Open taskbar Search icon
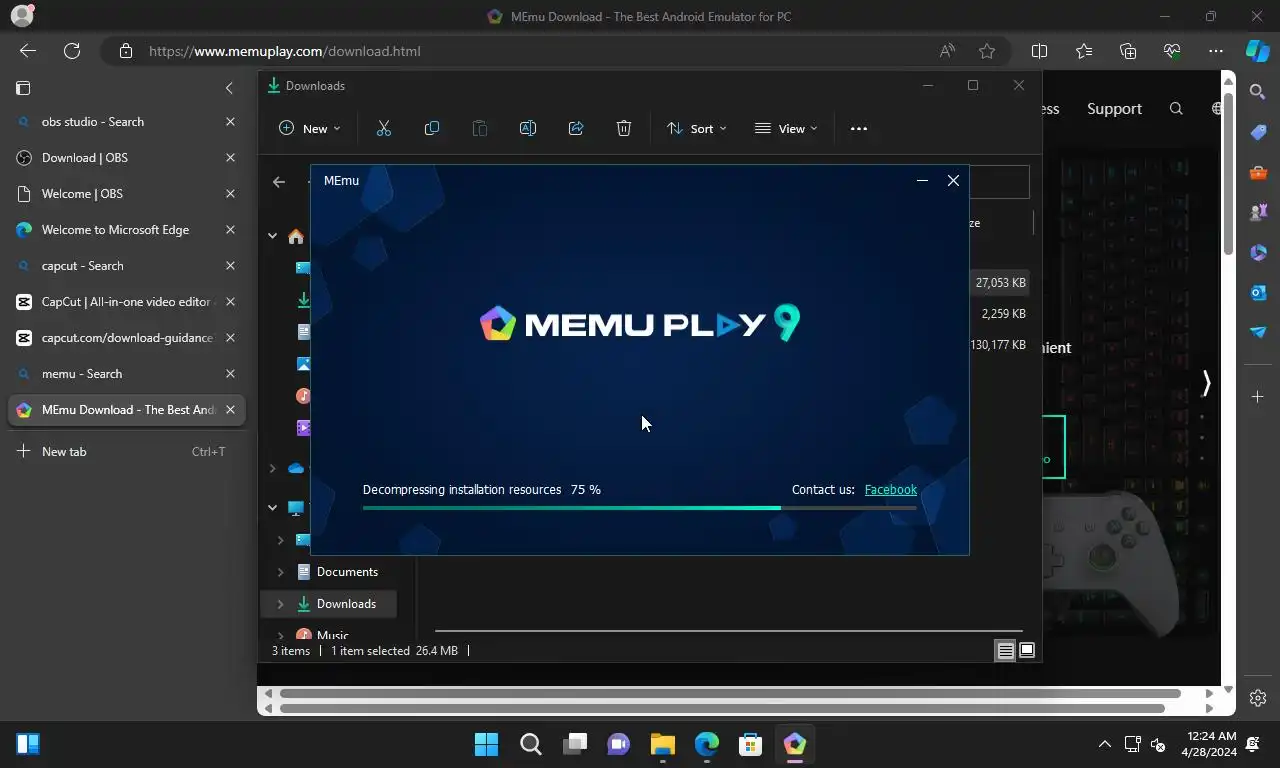Image resolution: width=1280 pixels, height=768 pixels. 531,744
